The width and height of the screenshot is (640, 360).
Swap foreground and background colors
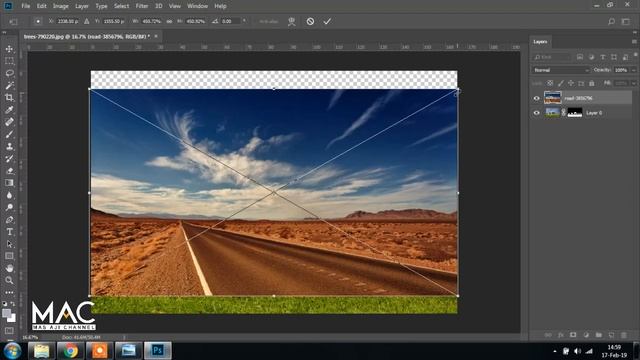[13, 304]
